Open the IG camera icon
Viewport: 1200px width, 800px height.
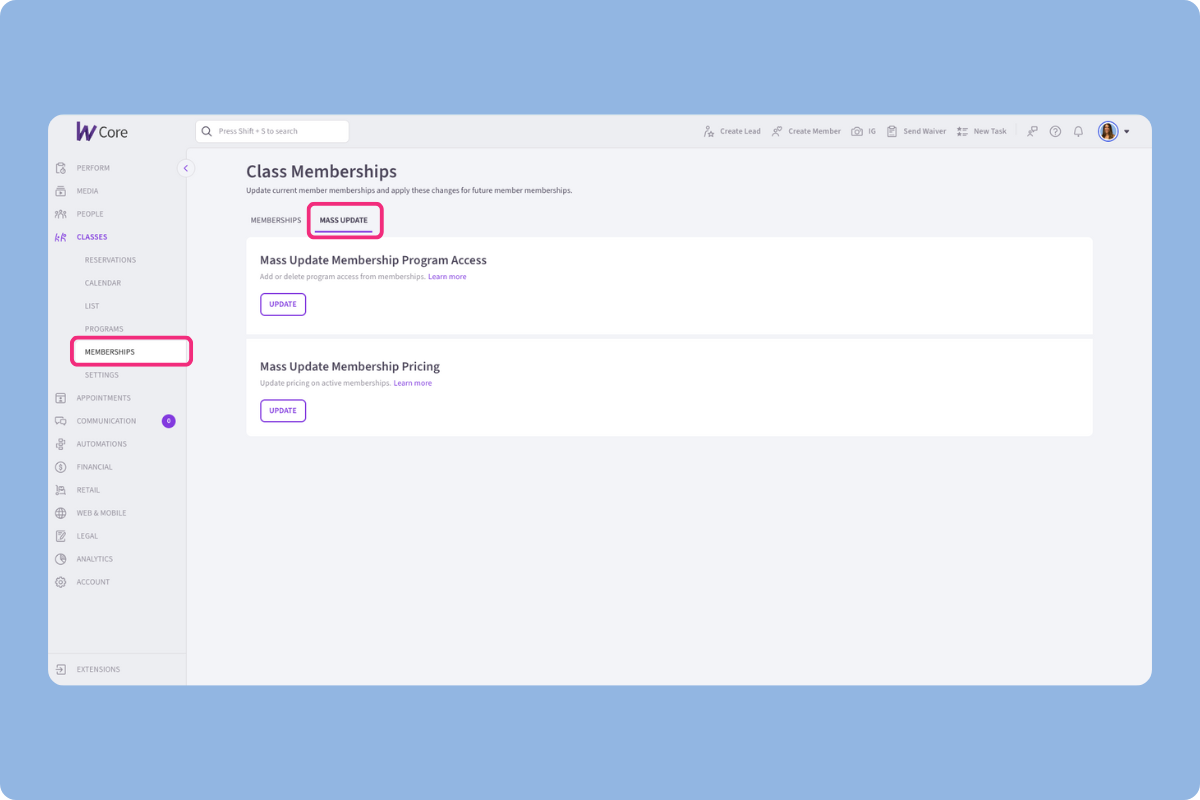[x=857, y=131]
